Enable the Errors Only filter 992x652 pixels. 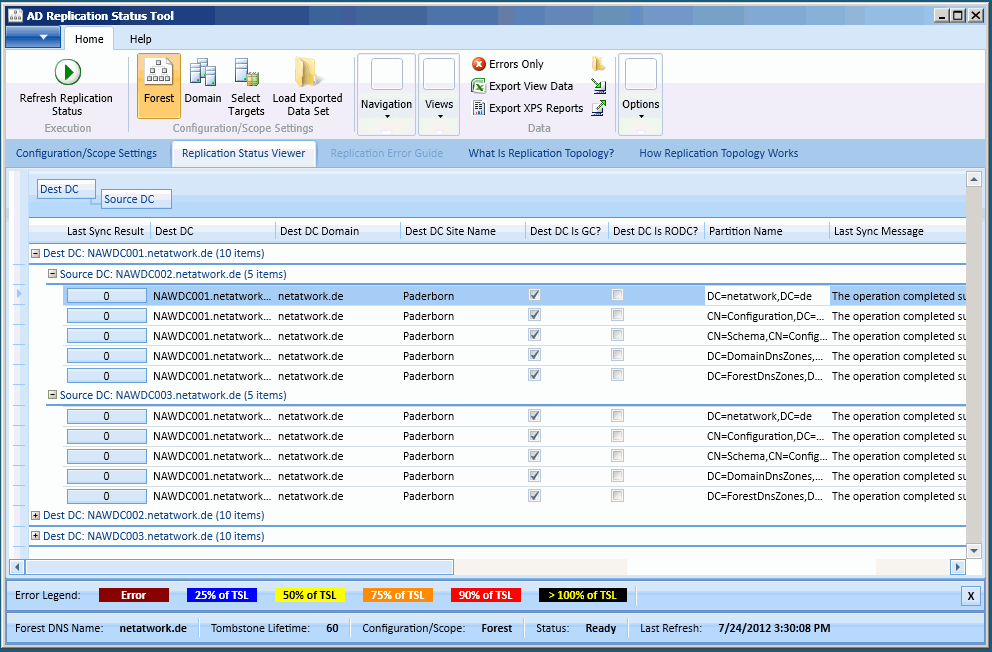coord(478,63)
